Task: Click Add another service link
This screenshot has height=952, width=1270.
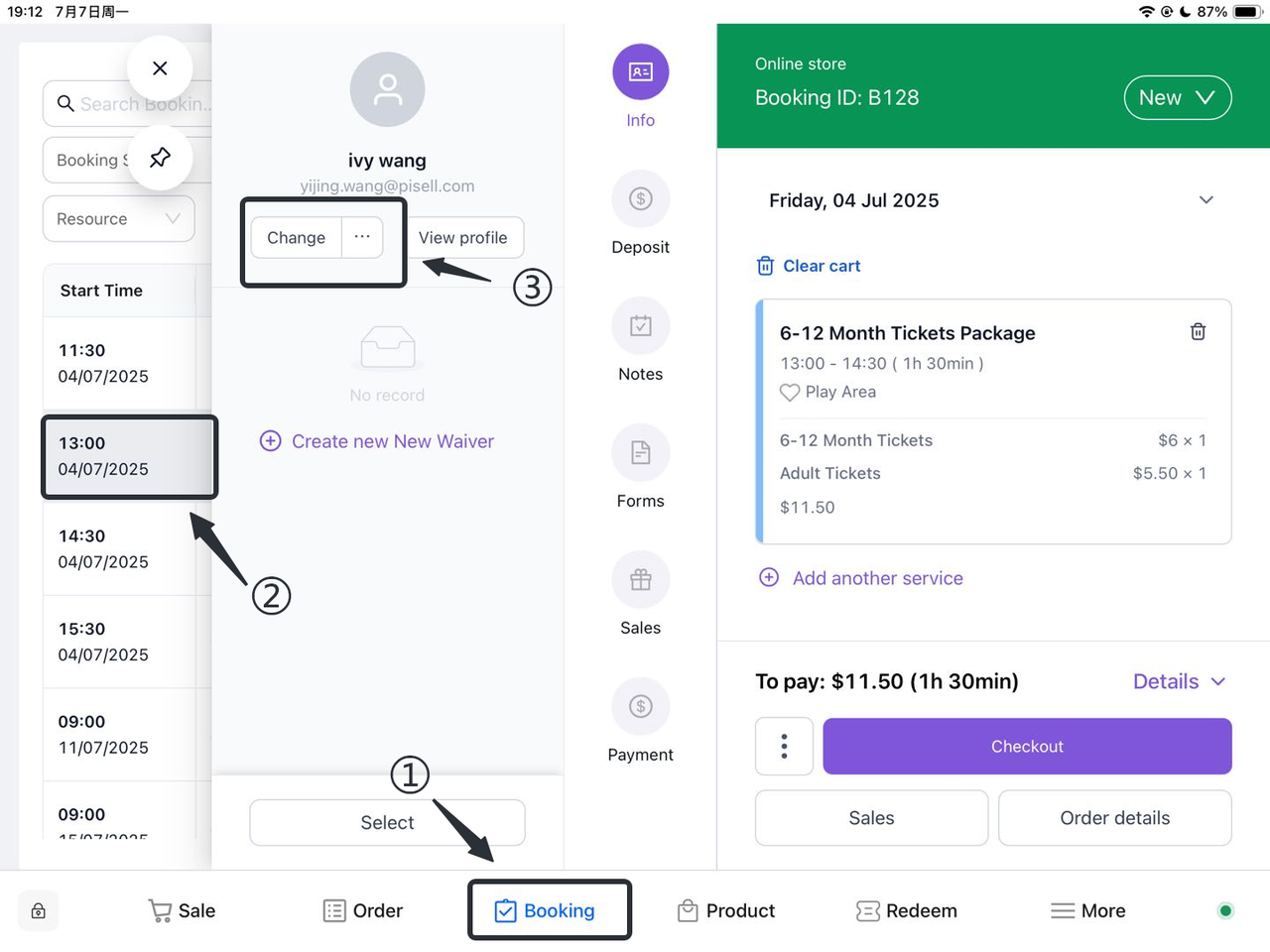Action: (877, 578)
